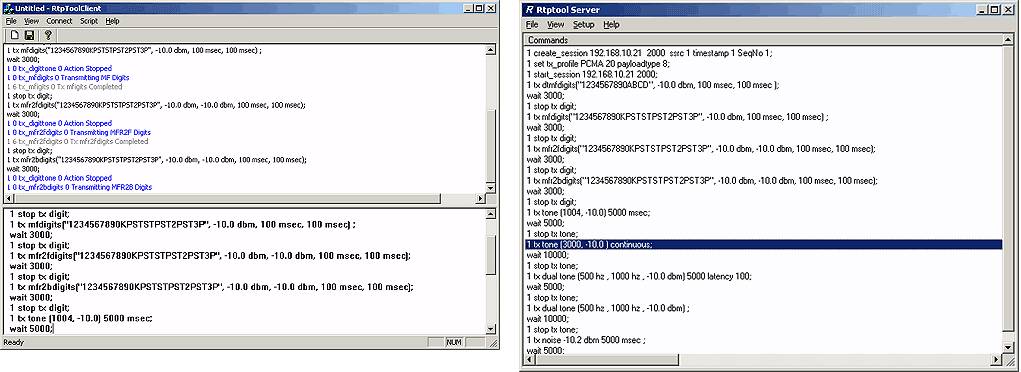Open the View menu in RtpToolClient

tap(31, 21)
